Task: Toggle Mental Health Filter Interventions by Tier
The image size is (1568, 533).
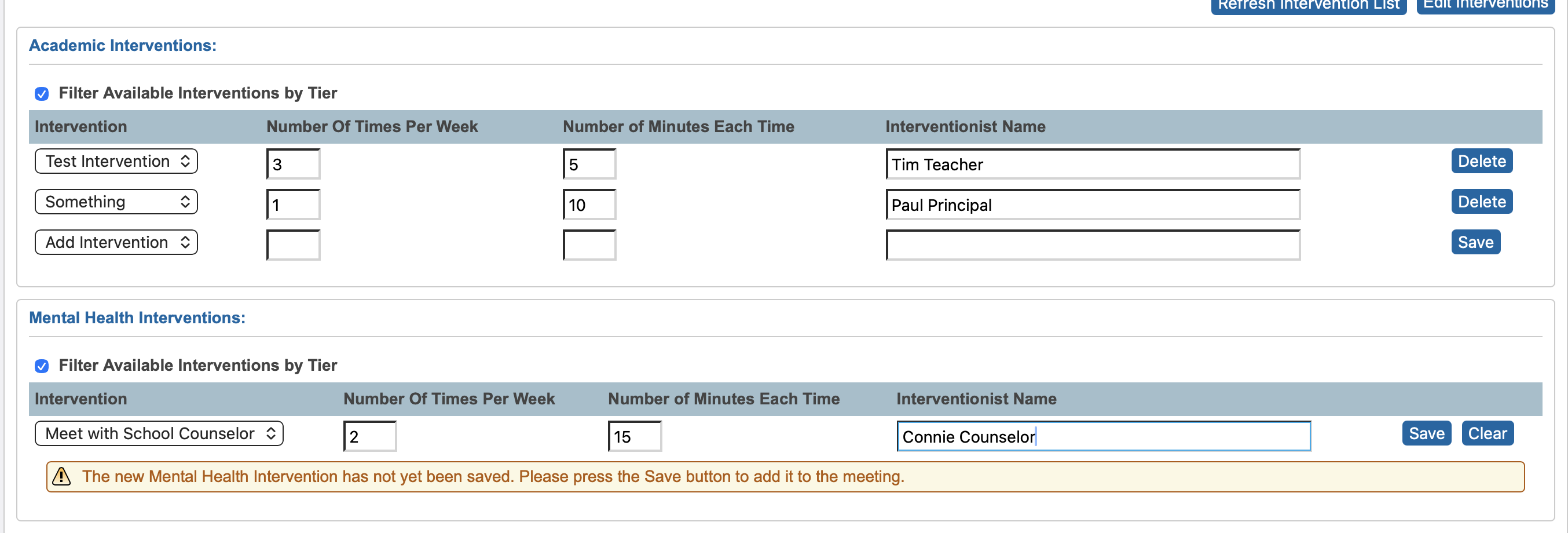Action: coord(42,366)
